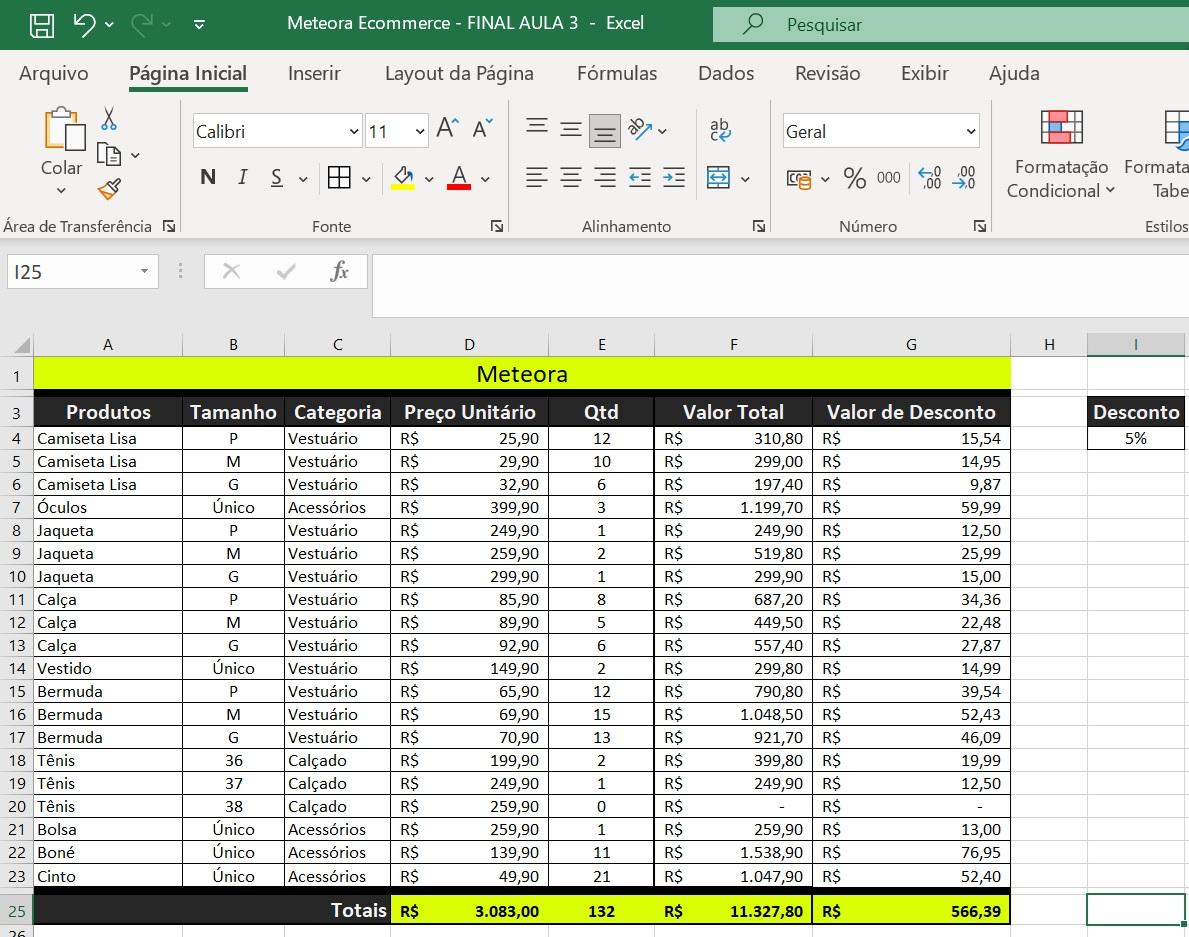Click the Increase Decimal places icon

[x=929, y=178]
